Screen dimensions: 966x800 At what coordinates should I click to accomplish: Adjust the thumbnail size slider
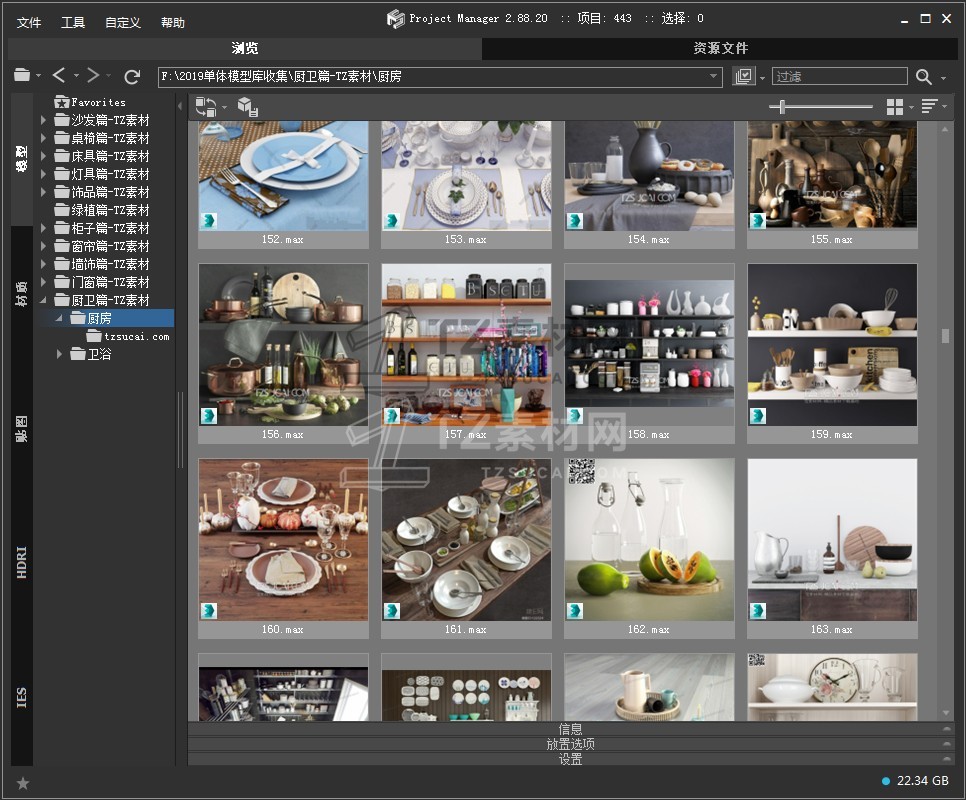pos(782,107)
